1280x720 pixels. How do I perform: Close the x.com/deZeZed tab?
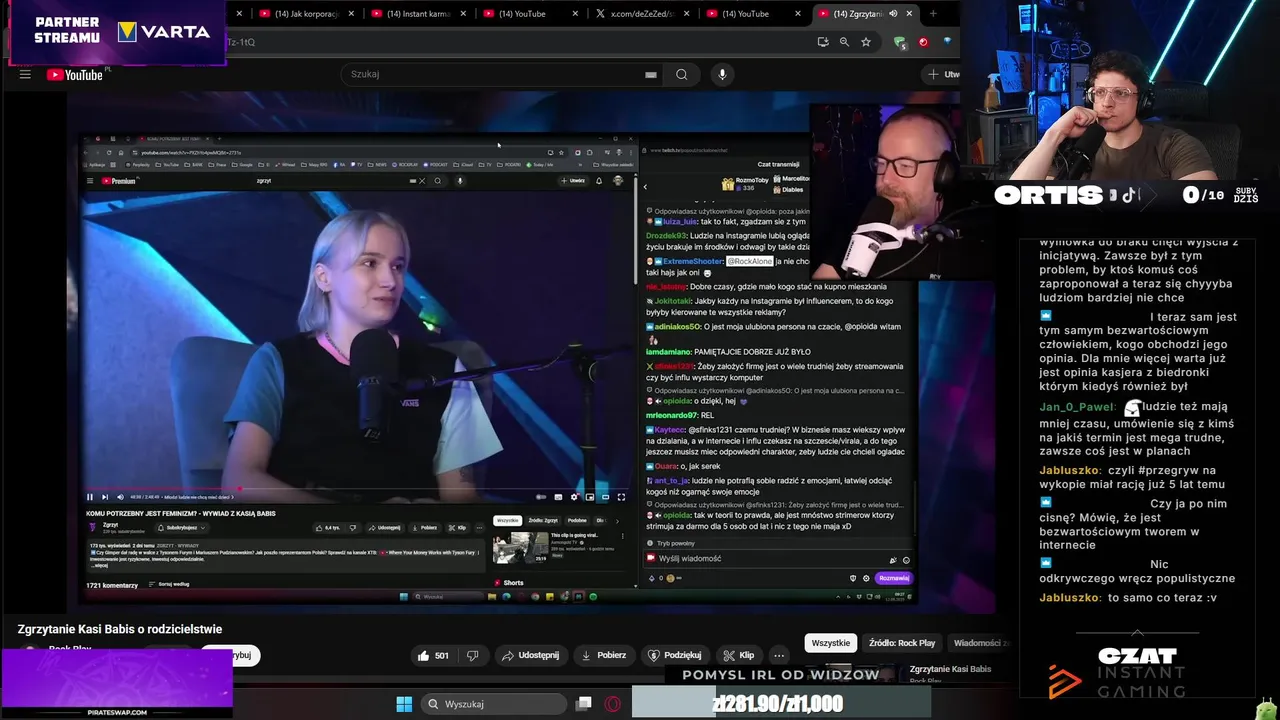[686, 14]
